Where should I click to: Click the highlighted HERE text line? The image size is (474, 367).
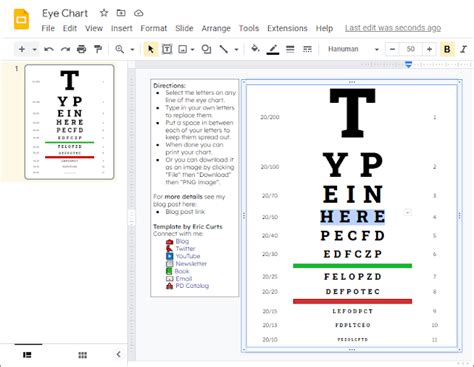(x=353, y=217)
